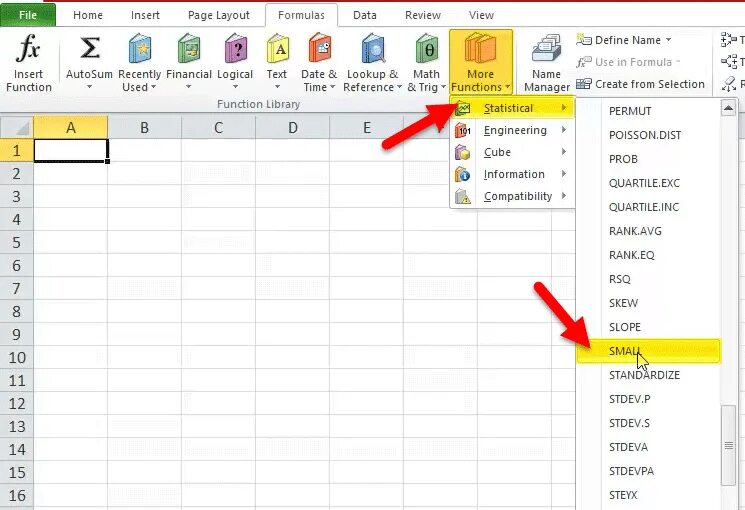Expand the Information submenu arrow
The width and height of the screenshot is (745, 510).
click(x=564, y=174)
